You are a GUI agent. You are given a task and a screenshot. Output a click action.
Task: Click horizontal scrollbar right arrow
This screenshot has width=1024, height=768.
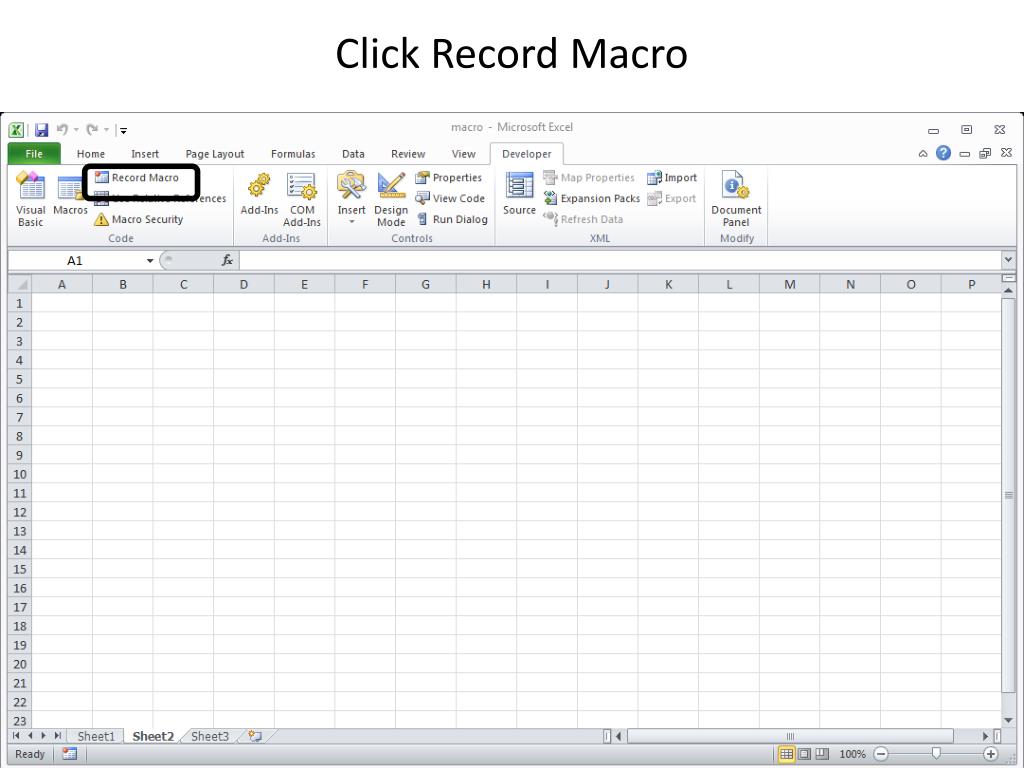[x=985, y=736]
